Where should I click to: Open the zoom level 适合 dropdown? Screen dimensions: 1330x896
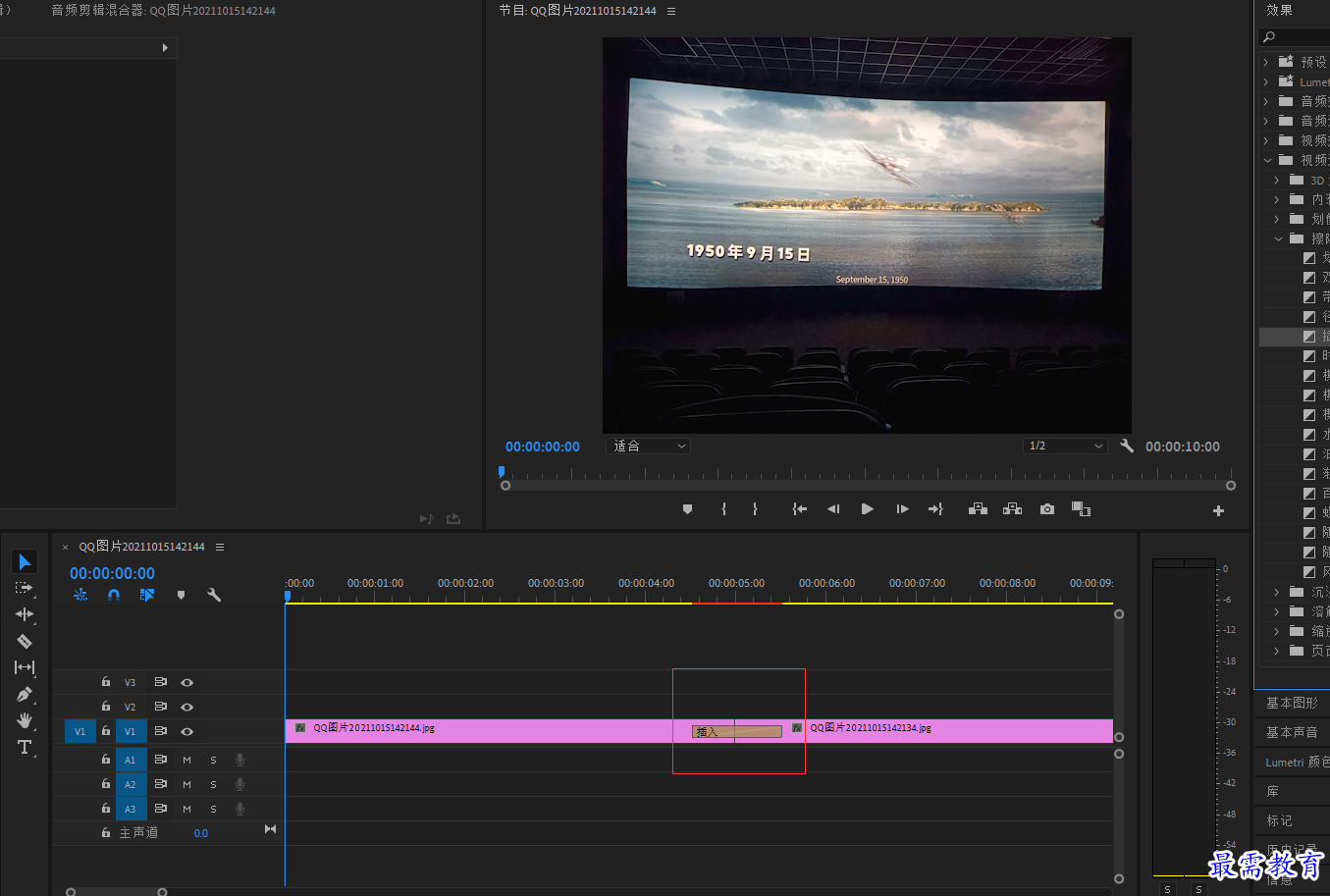point(649,446)
